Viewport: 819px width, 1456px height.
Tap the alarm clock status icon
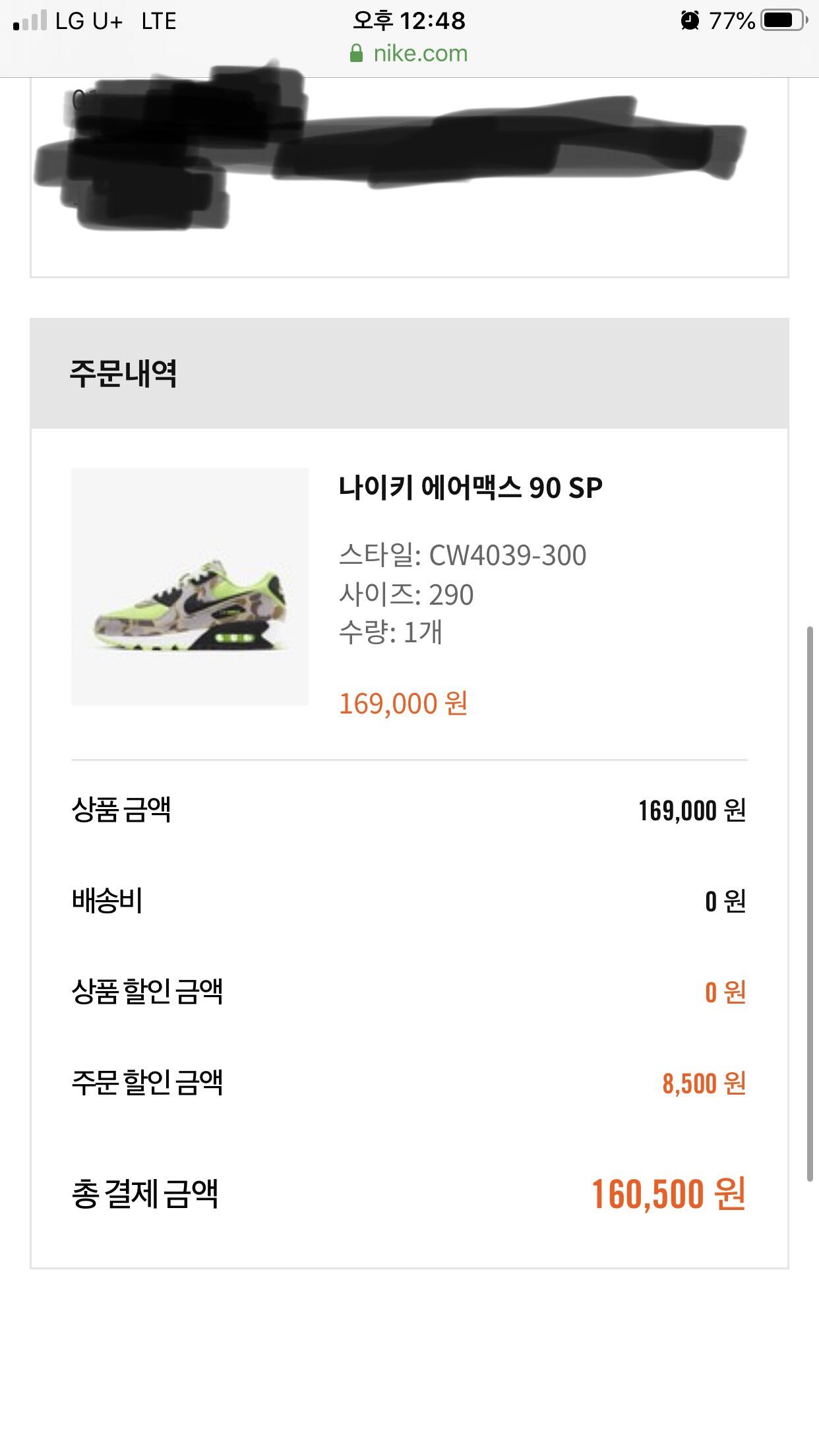pos(690,20)
